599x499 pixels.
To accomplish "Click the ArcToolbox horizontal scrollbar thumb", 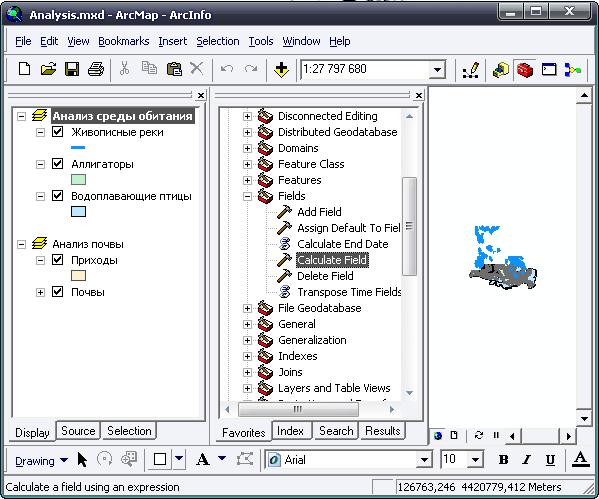I will (298, 410).
